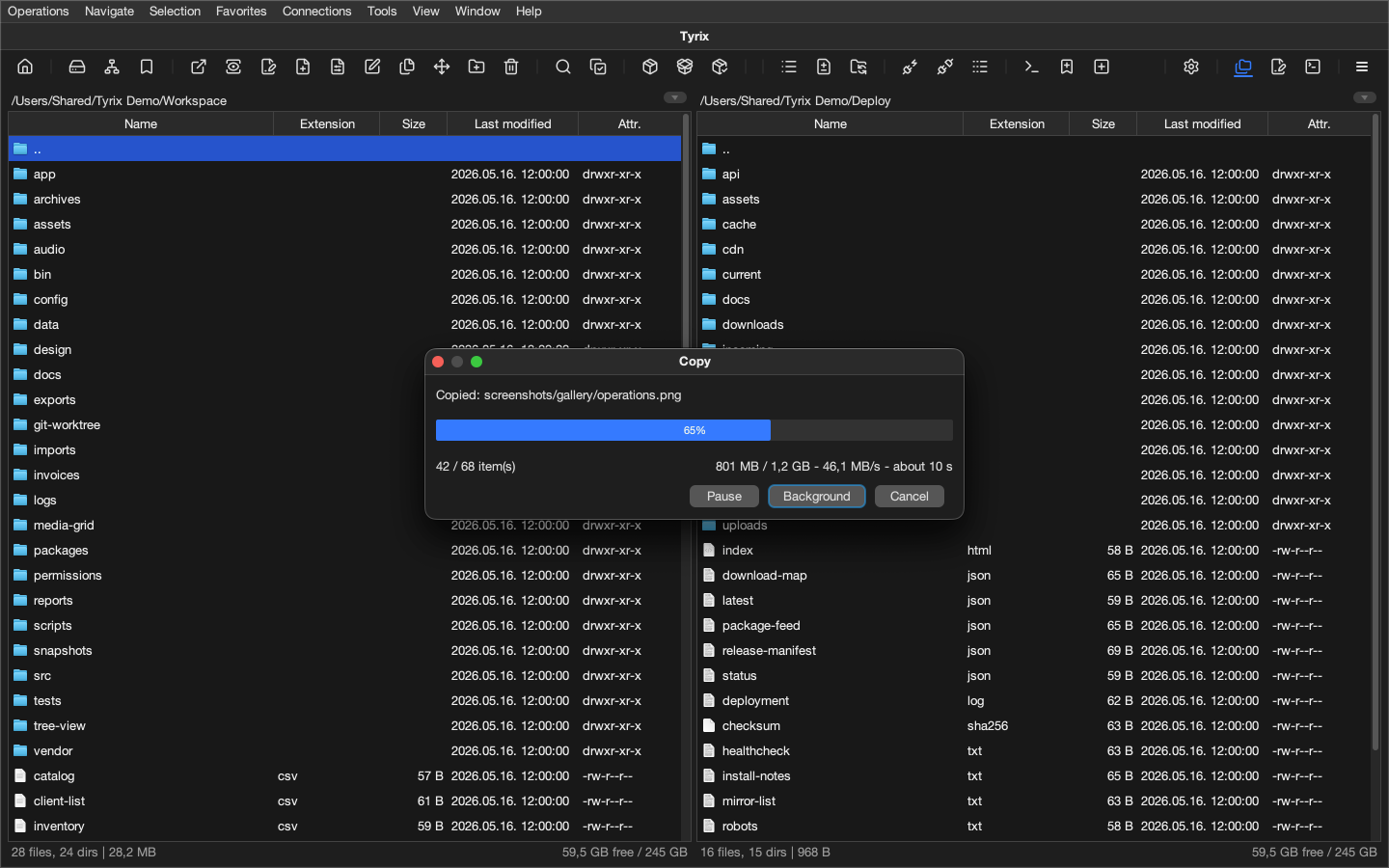
Task: Open settings gear icon
Action: point(1191,67)
